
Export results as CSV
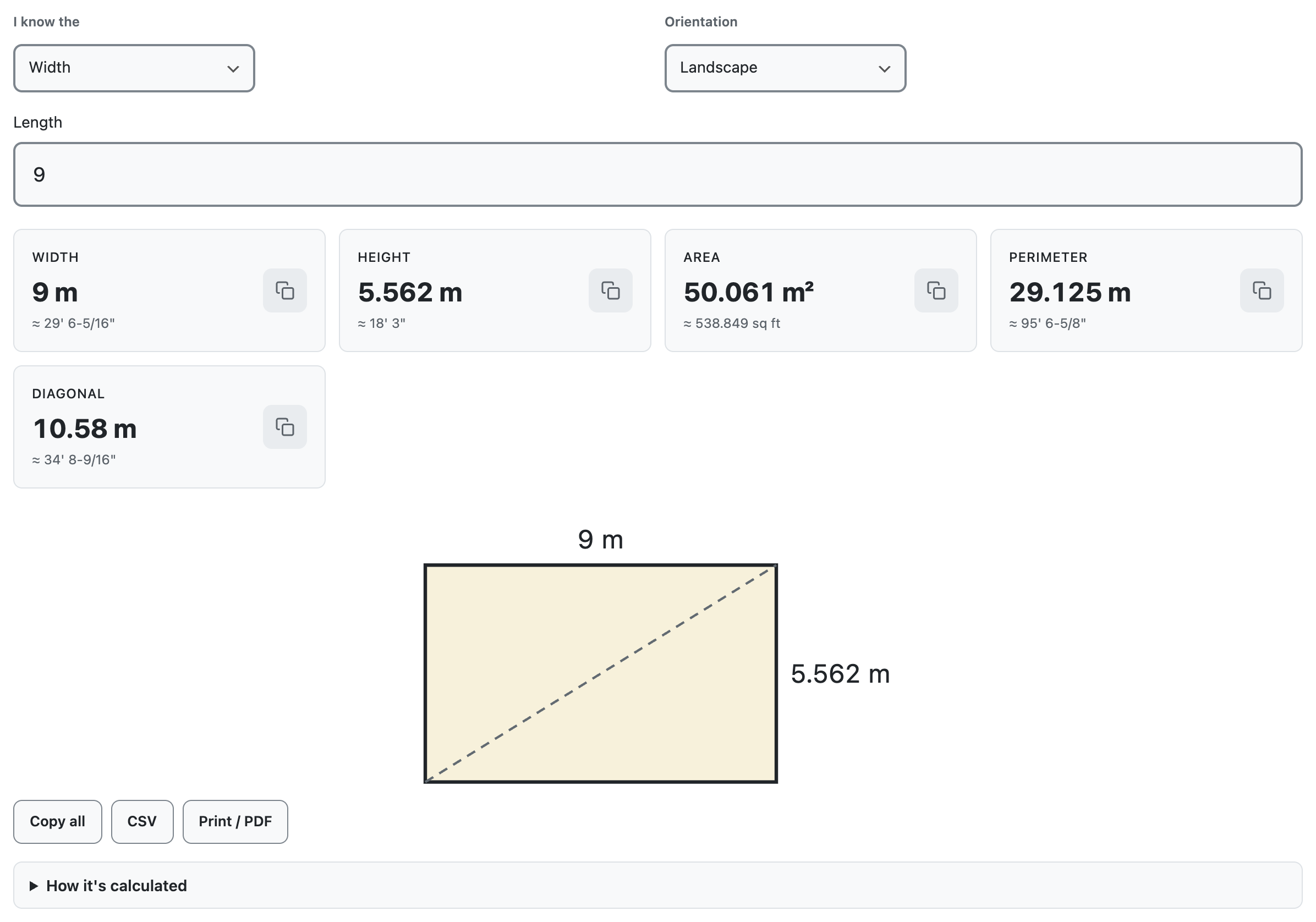tap(142, 822)
